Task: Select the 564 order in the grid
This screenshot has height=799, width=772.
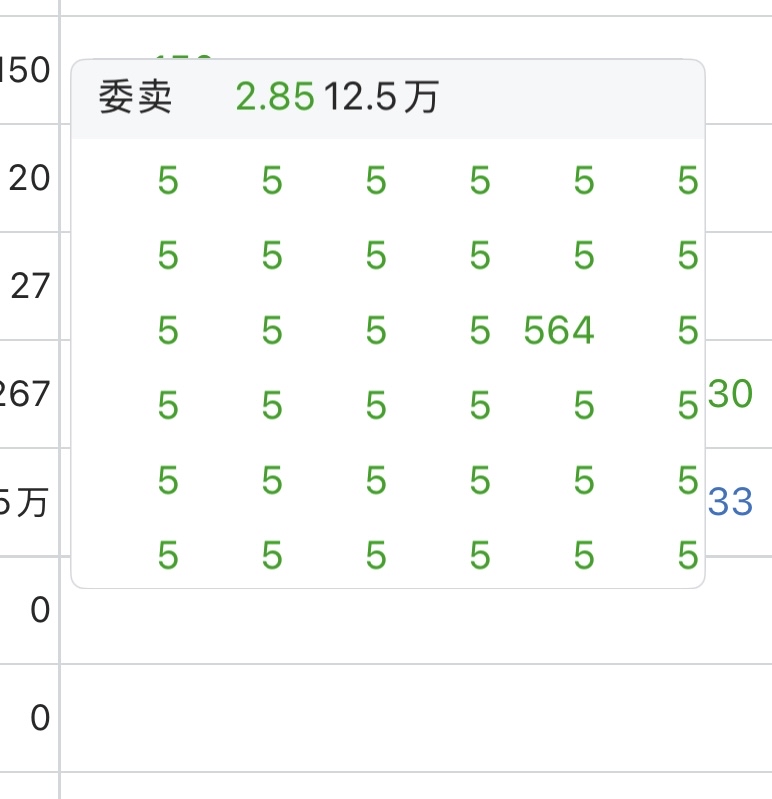Action: [x=559, y=330]
